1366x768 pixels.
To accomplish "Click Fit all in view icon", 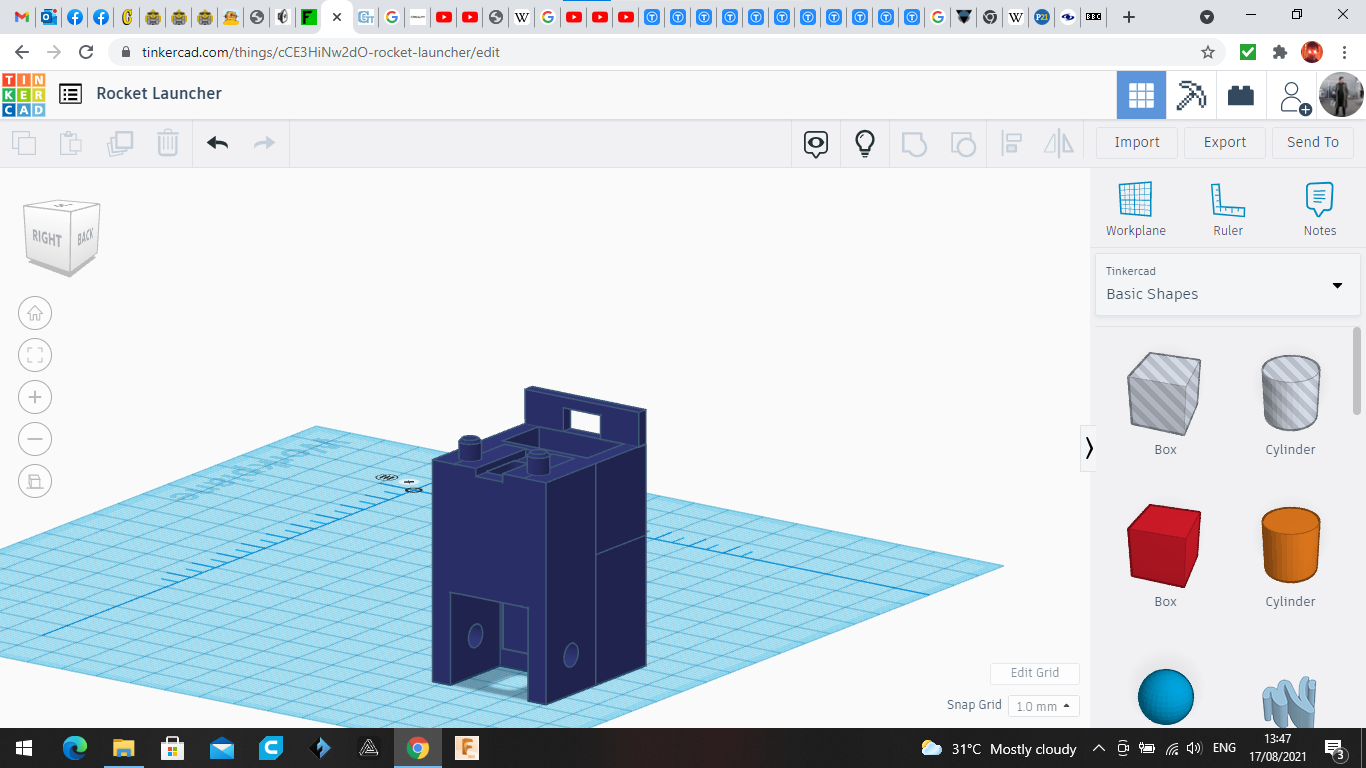I will click(35, 355).
